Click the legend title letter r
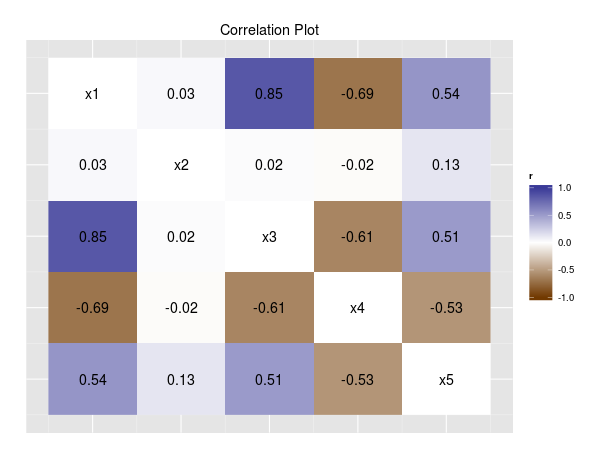610x459 pixels. [x=531, y=176]
